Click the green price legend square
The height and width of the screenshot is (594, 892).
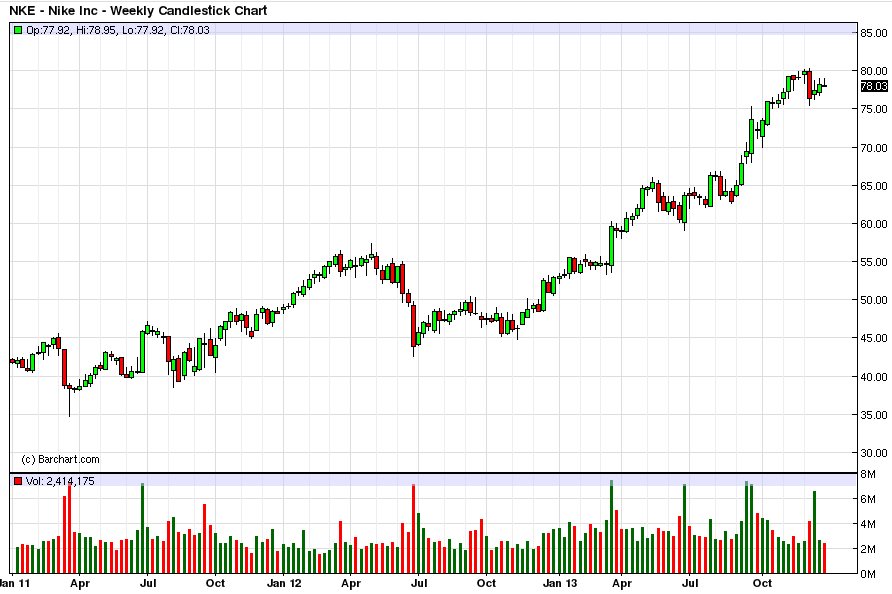point(18,30)
